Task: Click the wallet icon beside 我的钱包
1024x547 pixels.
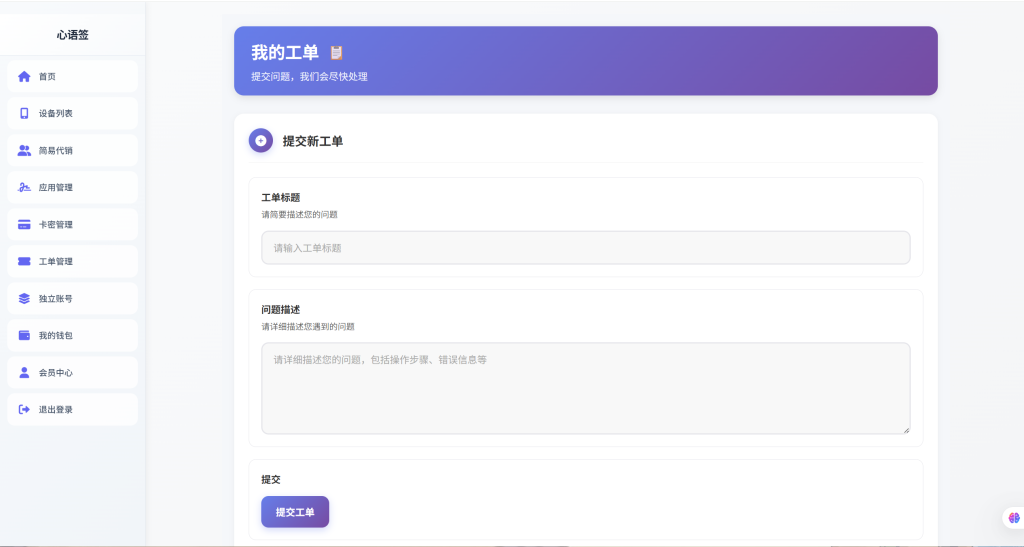Action: pos(24,336)
